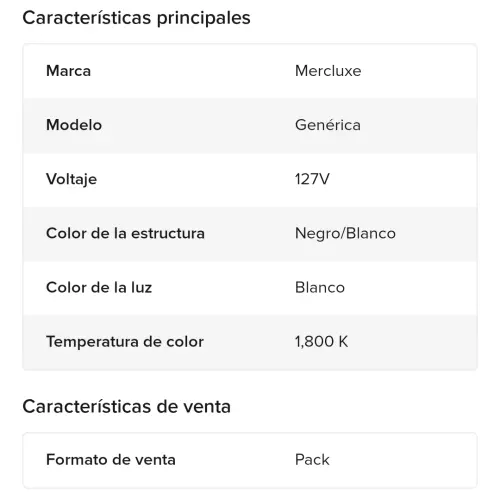Select the Voltaje label
The width and height of the screenshot is (500, 500).
point(72,179)
